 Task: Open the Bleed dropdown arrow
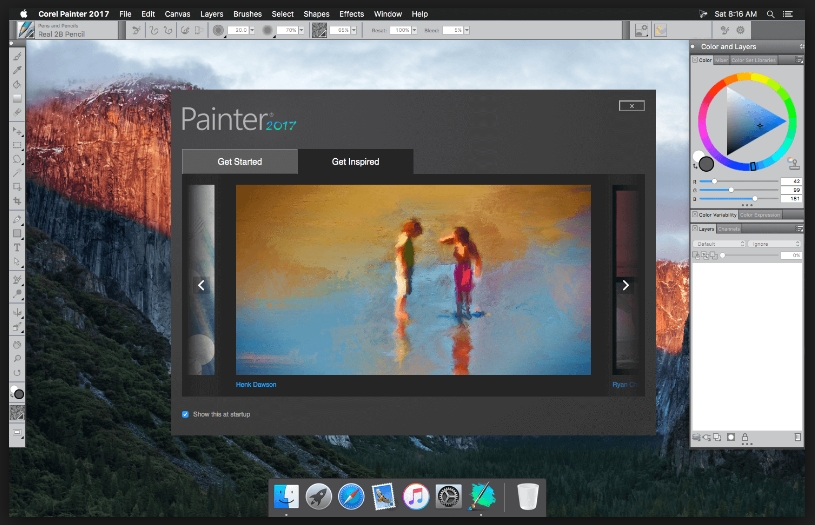tap(467, 31)
